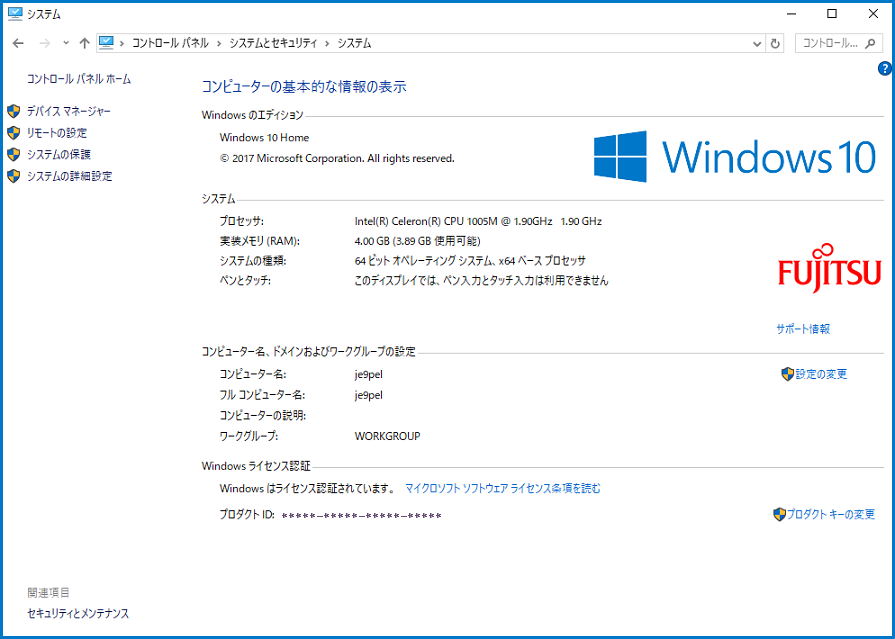Click shield icon beside リモートの設定
Image resolution: width=895 pixels, height=639 pixels.
[x=14, y=133]
